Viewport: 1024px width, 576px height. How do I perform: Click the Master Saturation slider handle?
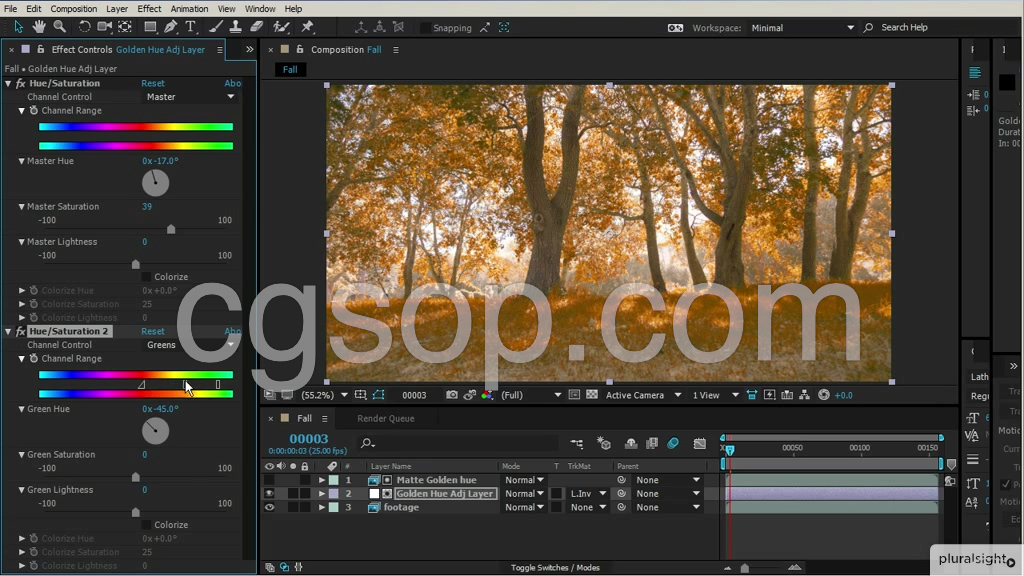(171, 229)
